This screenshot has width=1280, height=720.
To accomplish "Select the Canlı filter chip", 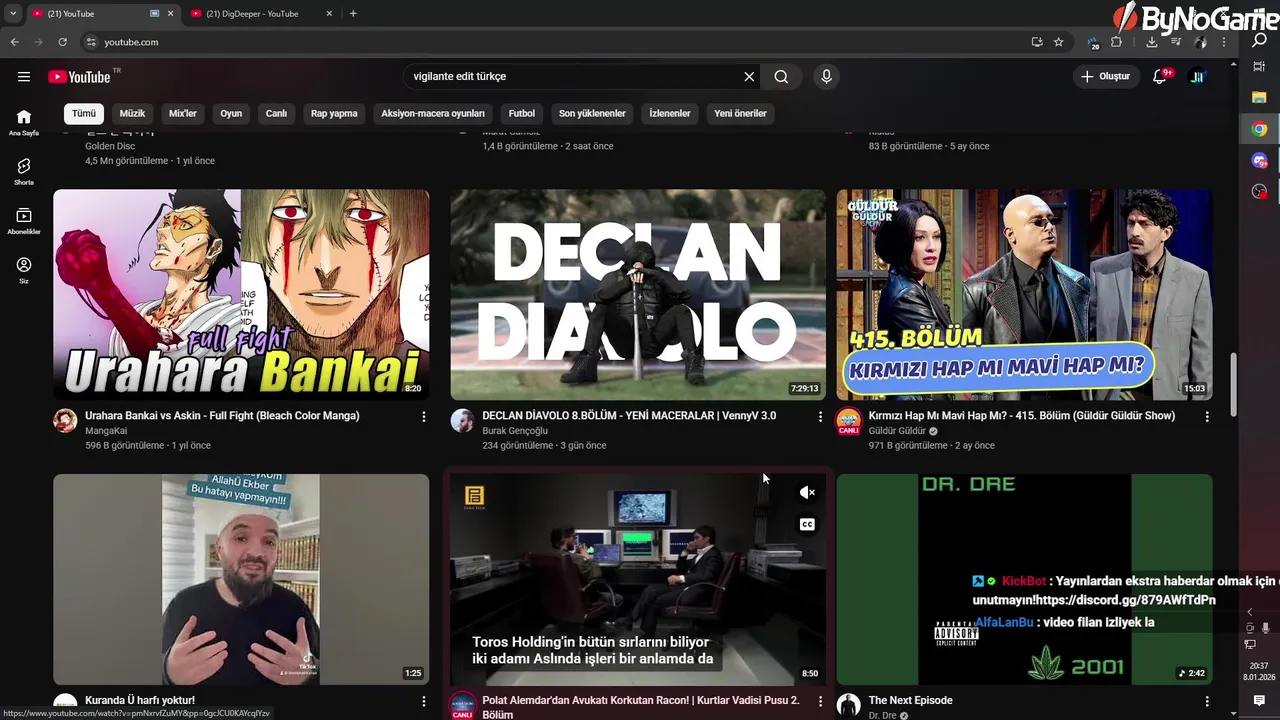I will pos(276,114).
